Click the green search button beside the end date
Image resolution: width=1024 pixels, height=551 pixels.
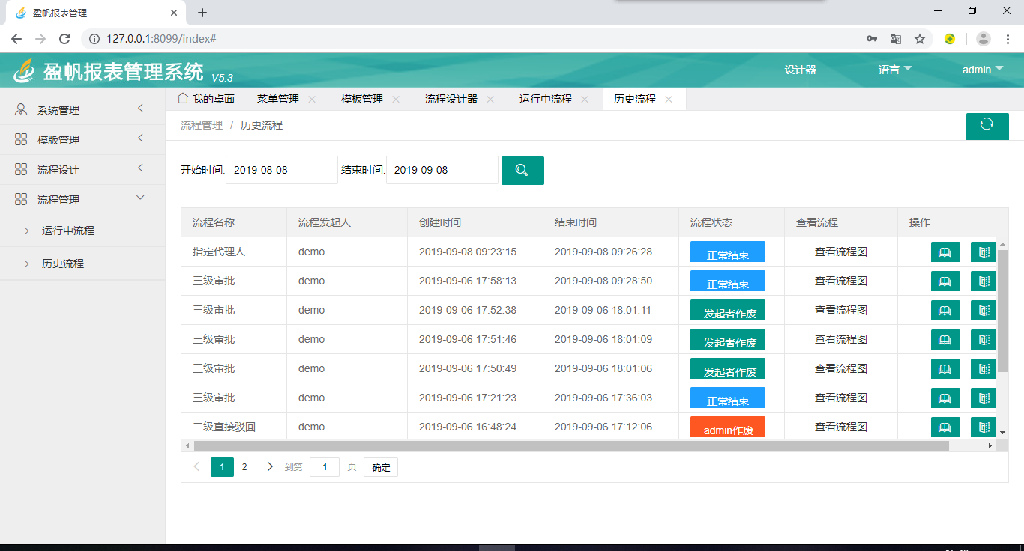pyautogui.click(x=522, y=170)
